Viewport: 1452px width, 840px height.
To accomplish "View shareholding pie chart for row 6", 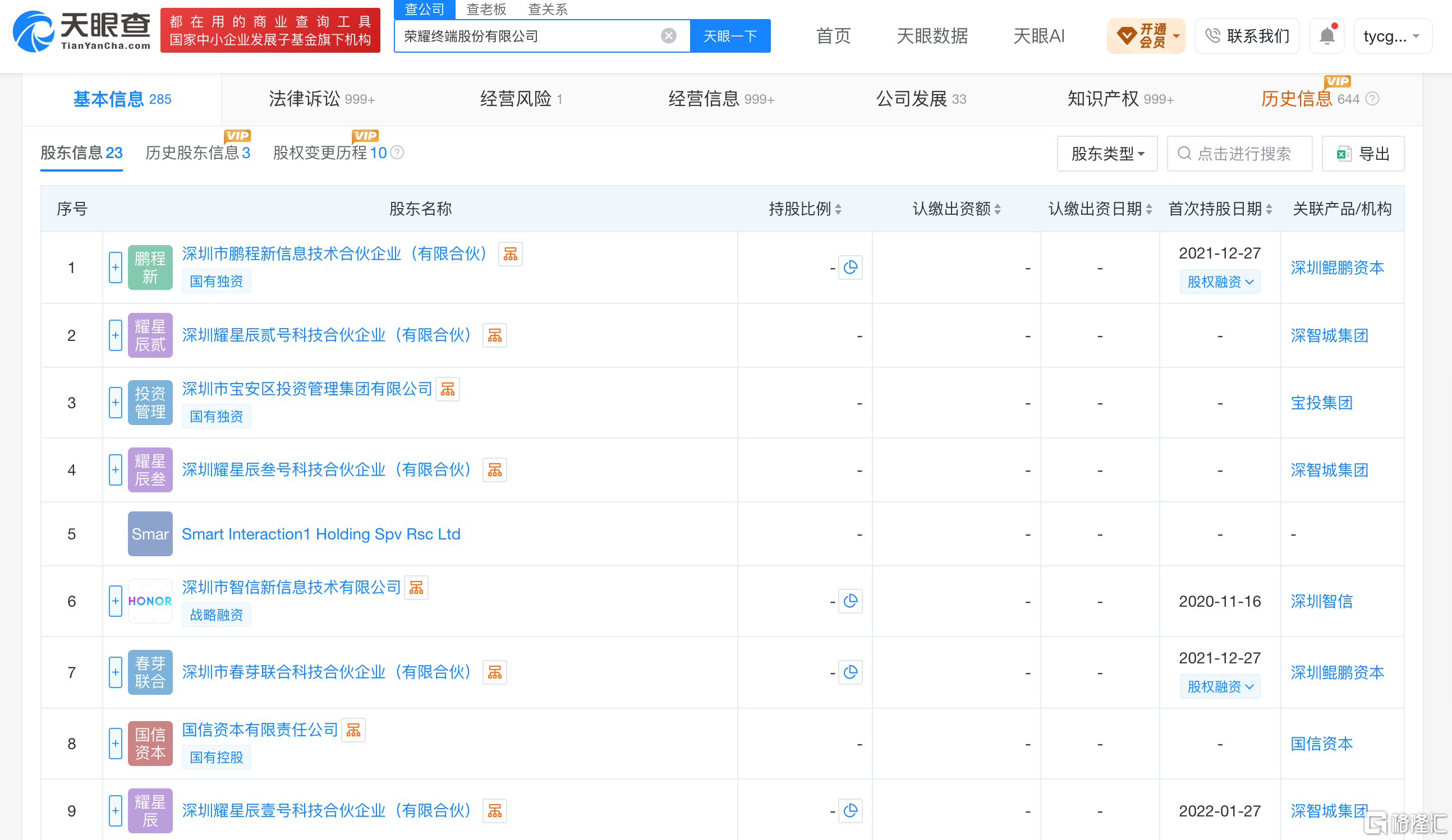I will [850, 602].
